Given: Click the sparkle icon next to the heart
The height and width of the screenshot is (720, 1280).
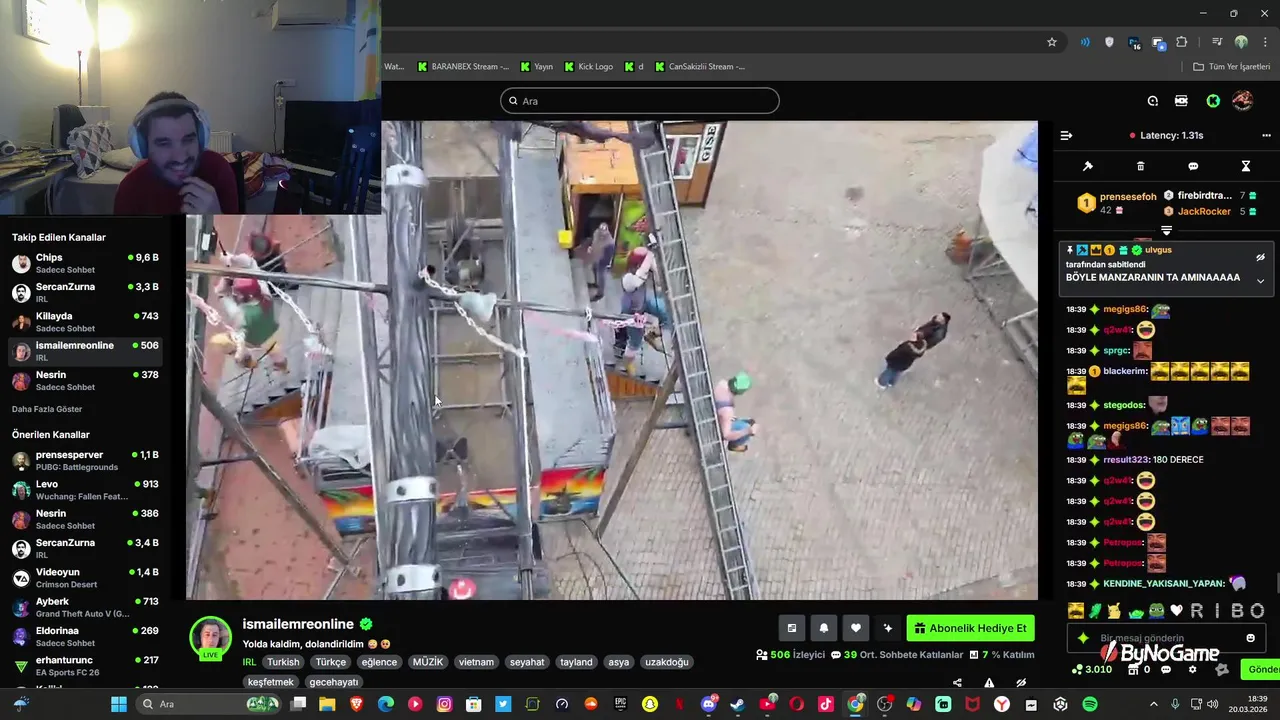Looking at the screenshot, I should tap(887, 628).
